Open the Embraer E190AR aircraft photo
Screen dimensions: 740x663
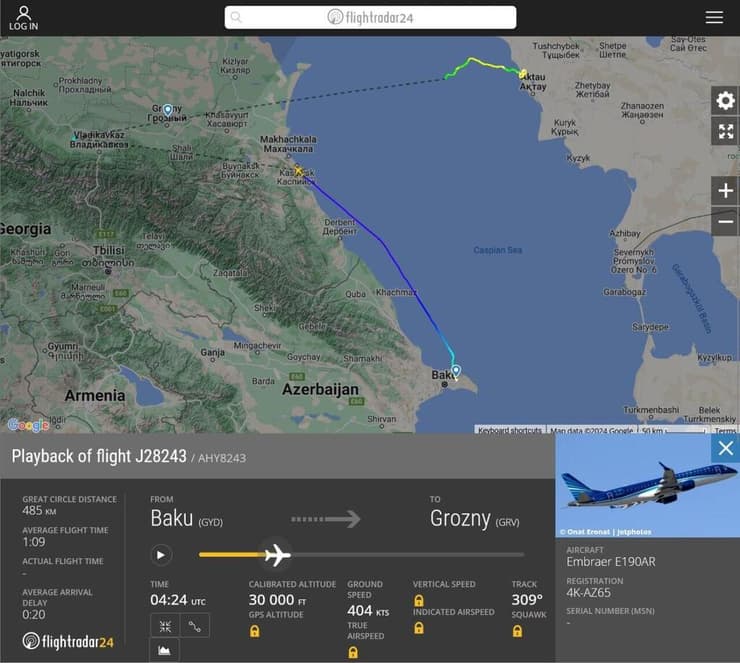click(647, 486)
